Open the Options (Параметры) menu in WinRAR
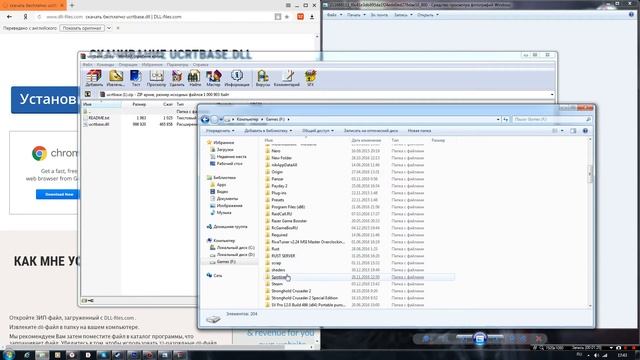 pos(178,64)
